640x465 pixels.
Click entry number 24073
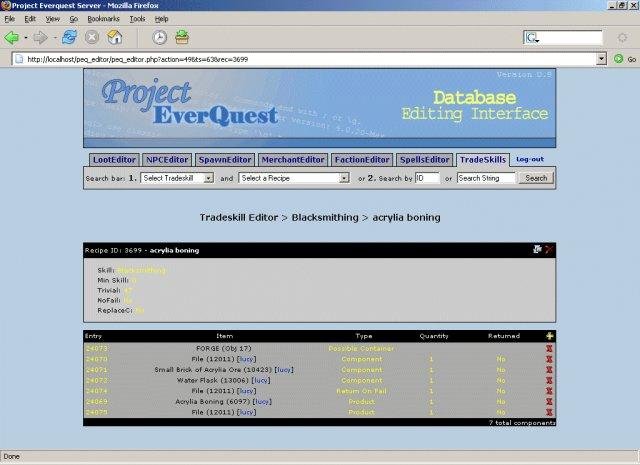click(x=96, y=349)
